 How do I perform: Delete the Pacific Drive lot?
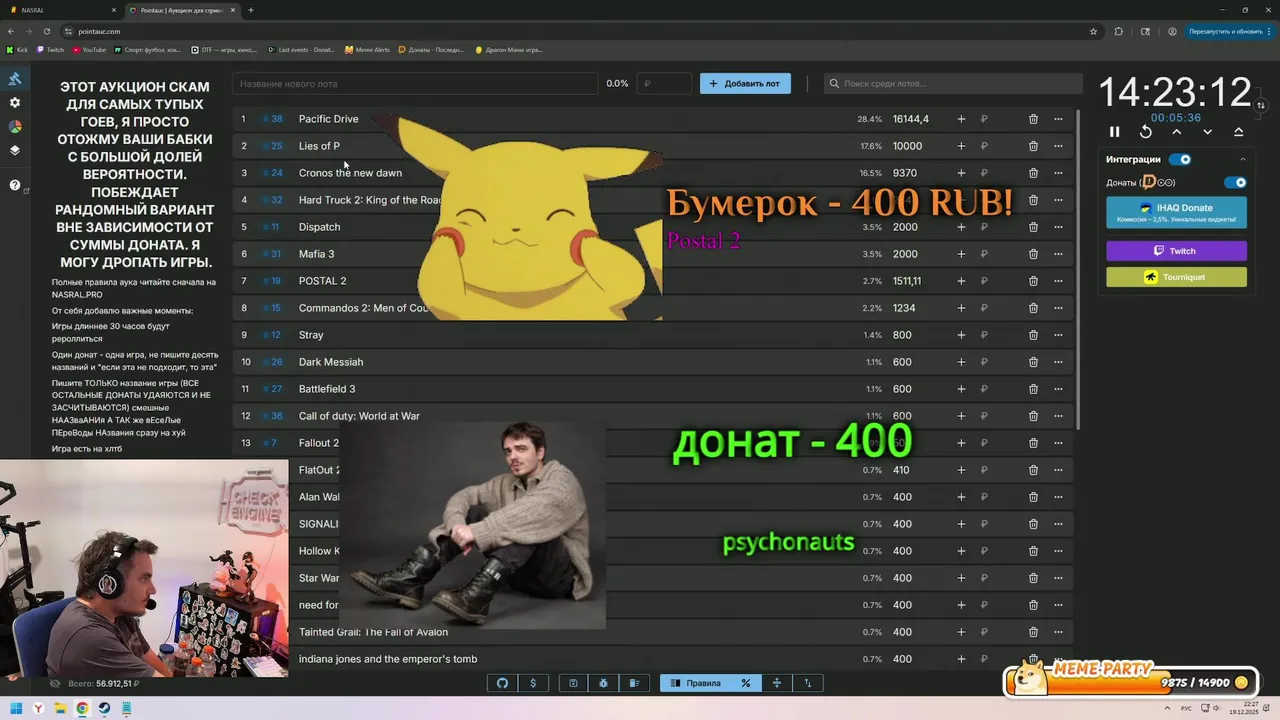(1033, 119)
